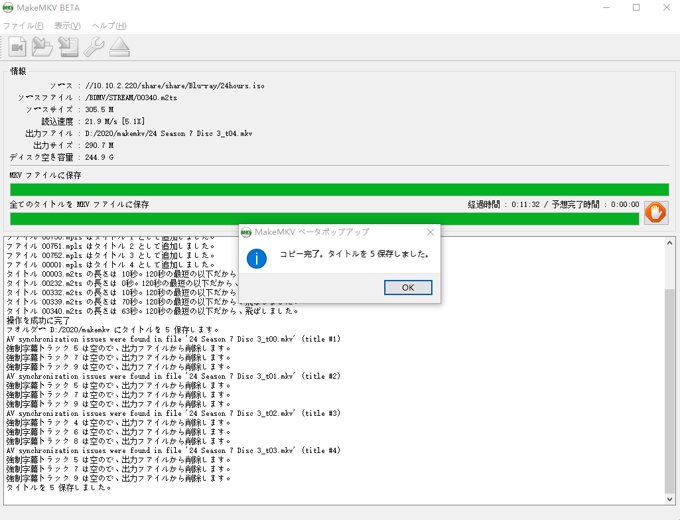The image size is (680, 520).
Task: Click the read speed 21.9 M/s value
Action: [115, 121]
